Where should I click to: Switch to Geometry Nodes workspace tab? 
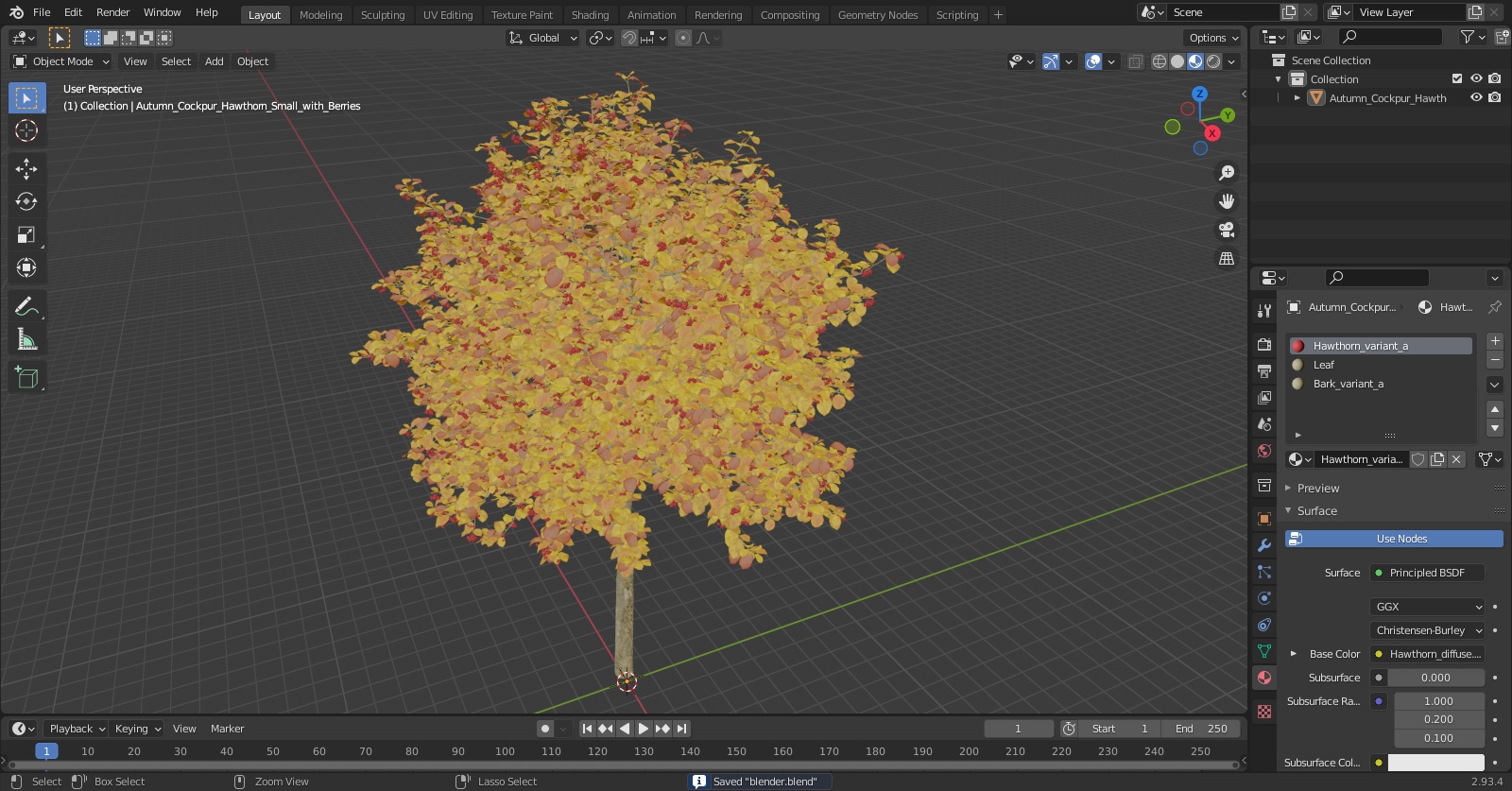click(x=877, y=15)
